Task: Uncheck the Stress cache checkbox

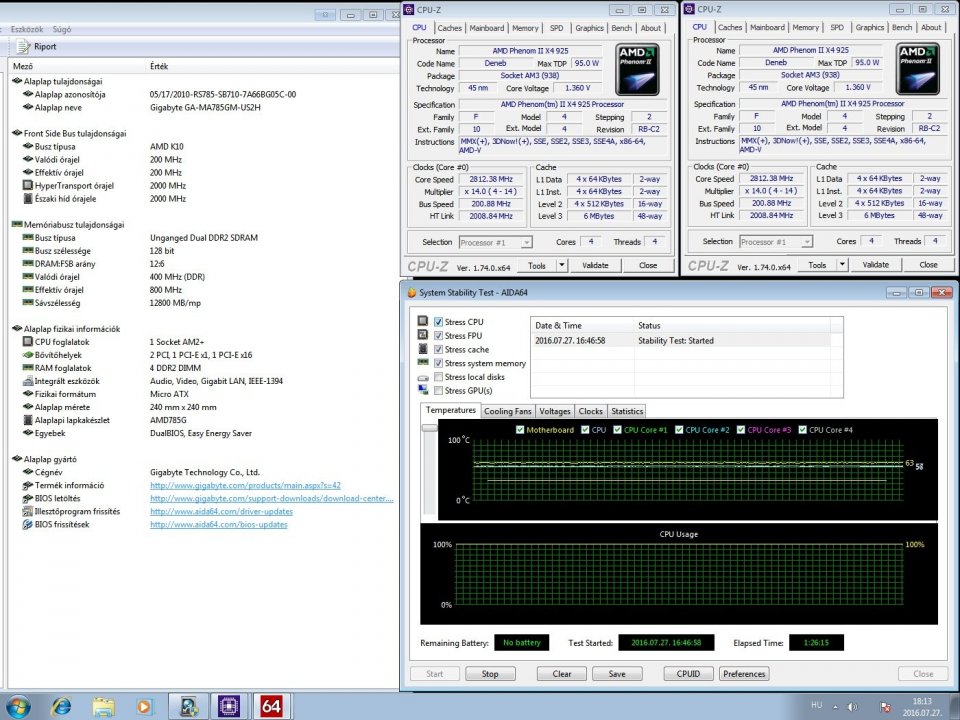Action: pos(438,349)
